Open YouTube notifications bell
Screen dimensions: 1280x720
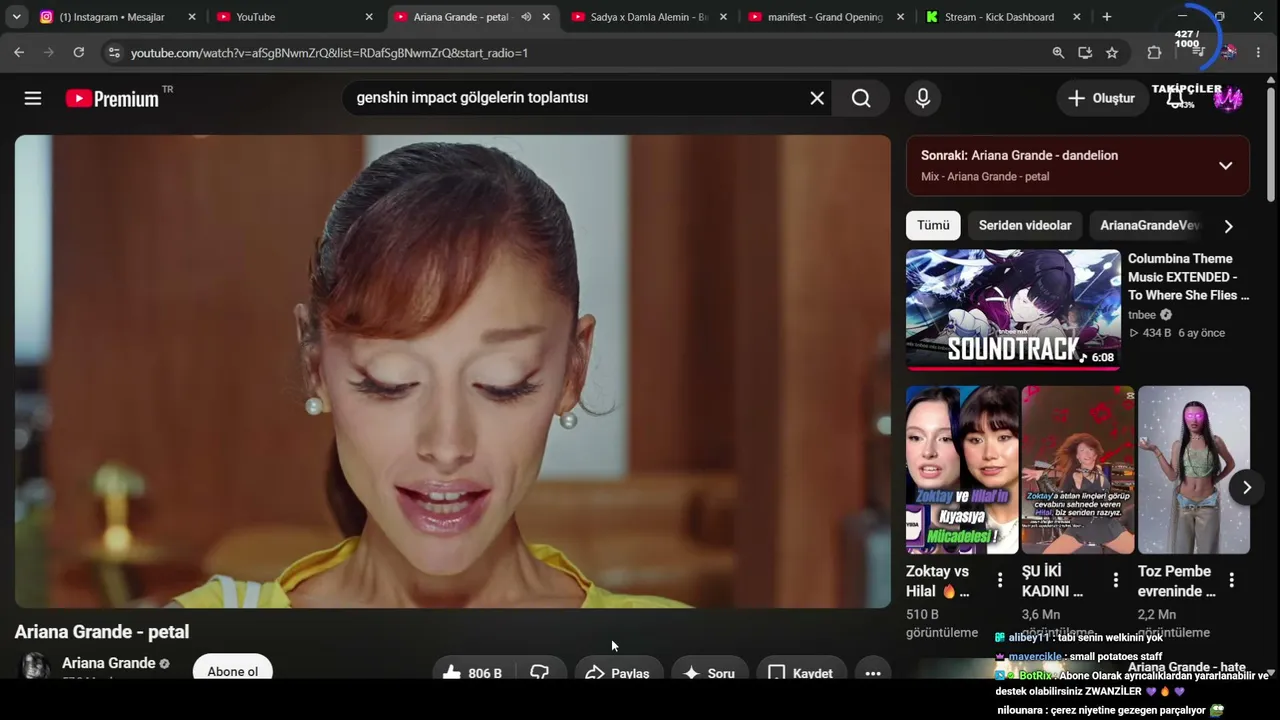point(1177,98)
